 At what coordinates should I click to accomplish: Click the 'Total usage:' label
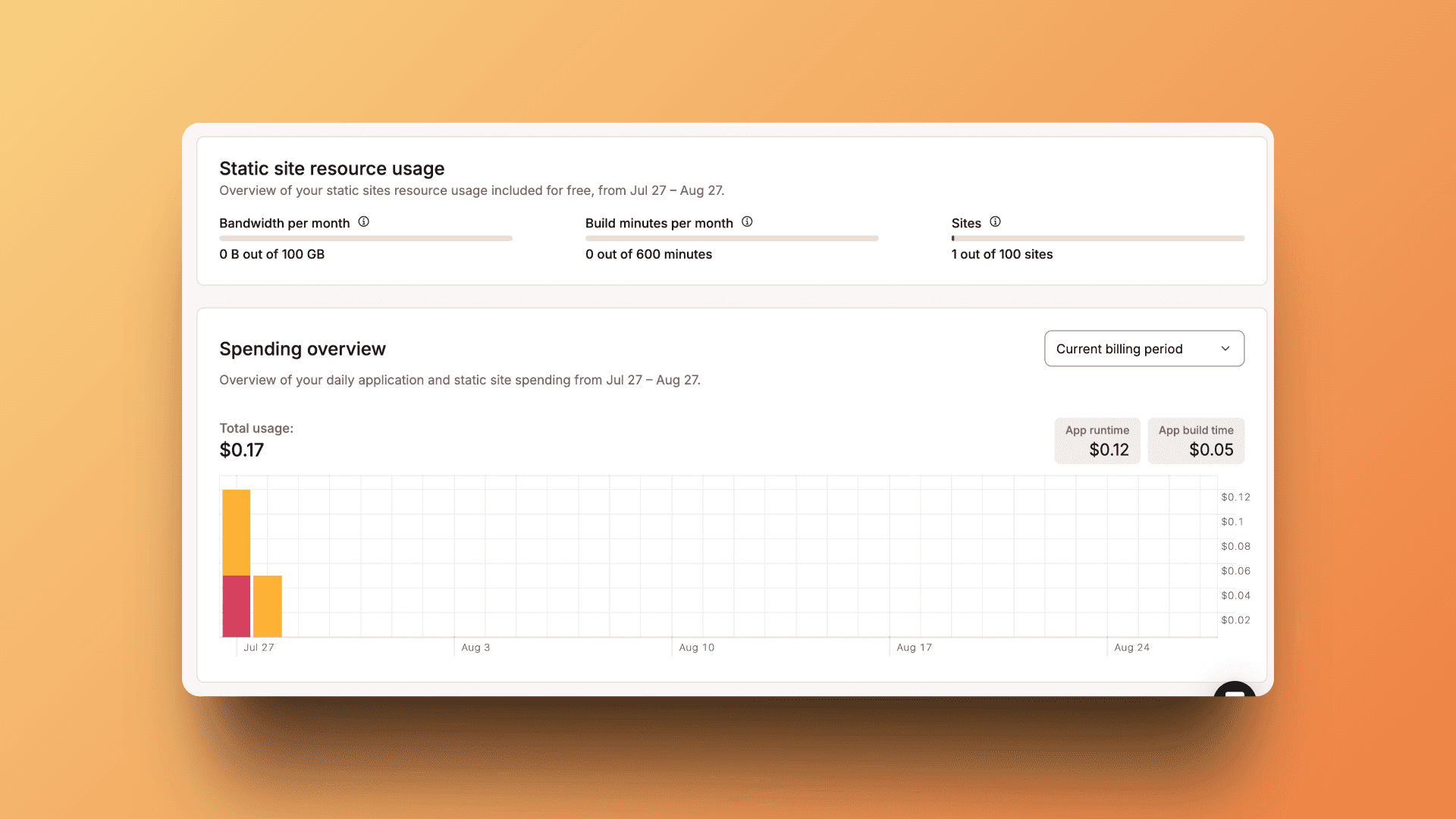(x=256, y=428)
